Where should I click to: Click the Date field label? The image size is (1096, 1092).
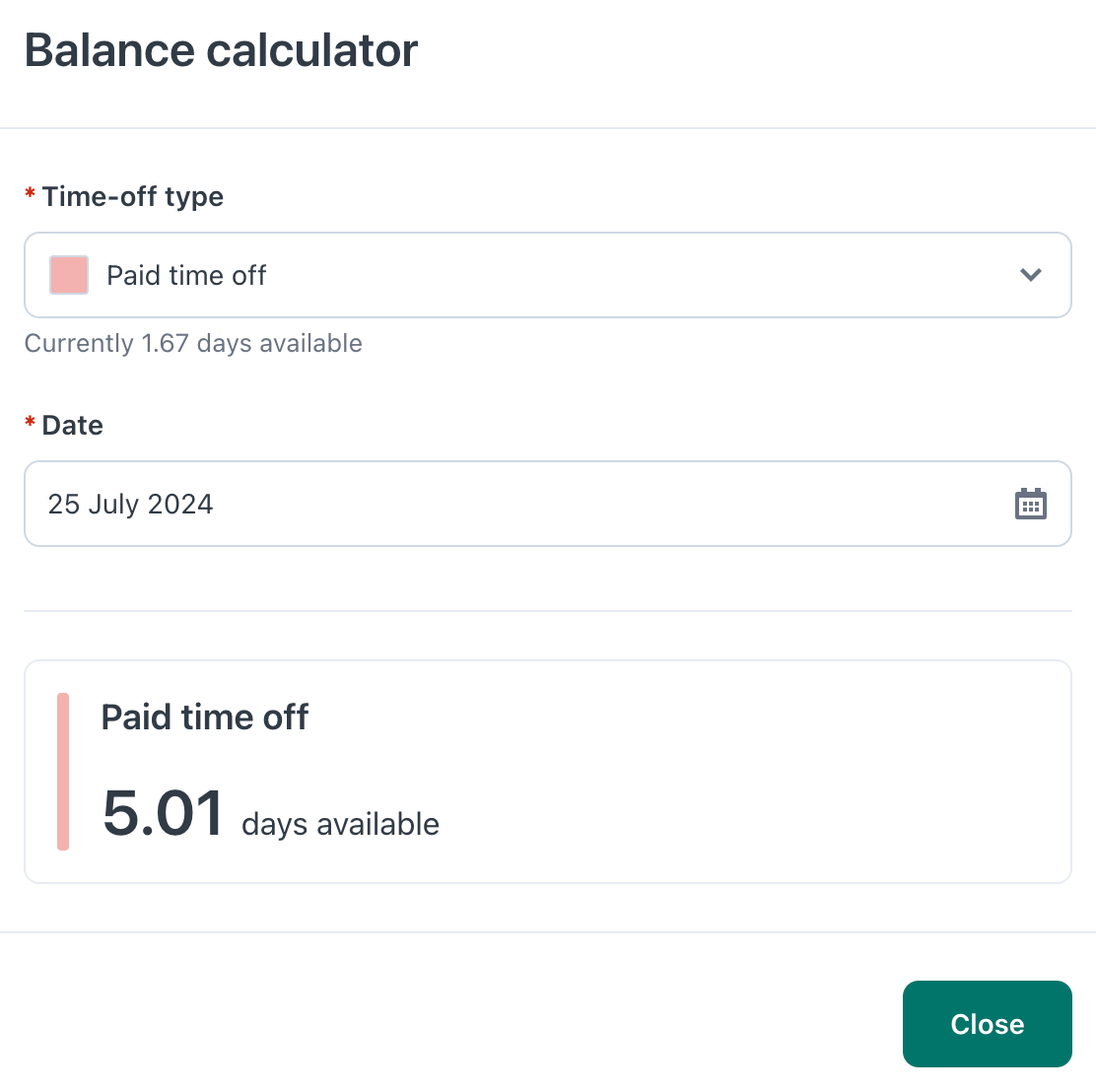pyautogui.click(x=73, y=425)
